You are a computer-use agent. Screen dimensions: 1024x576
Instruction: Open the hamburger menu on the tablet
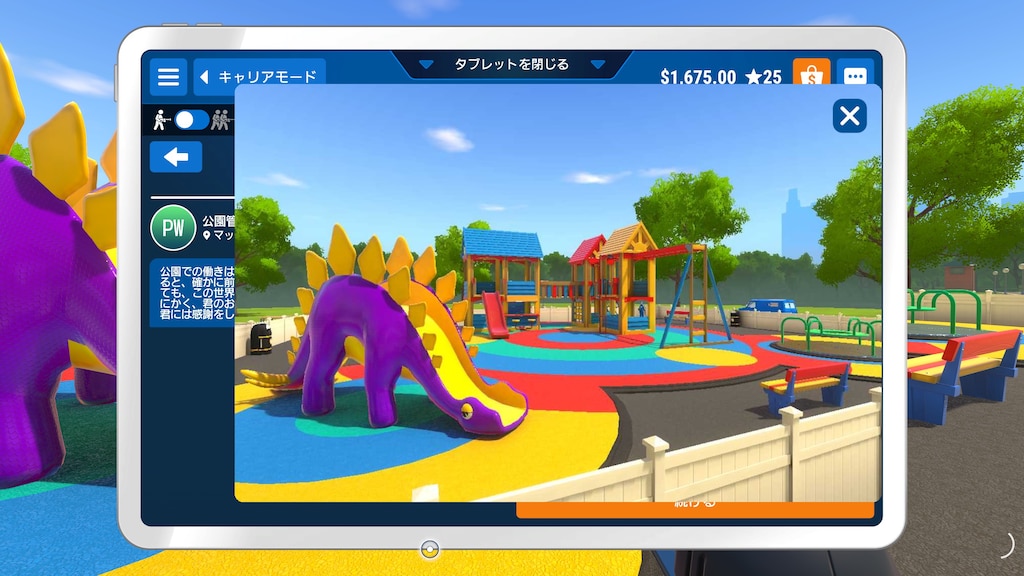[168, 77]
